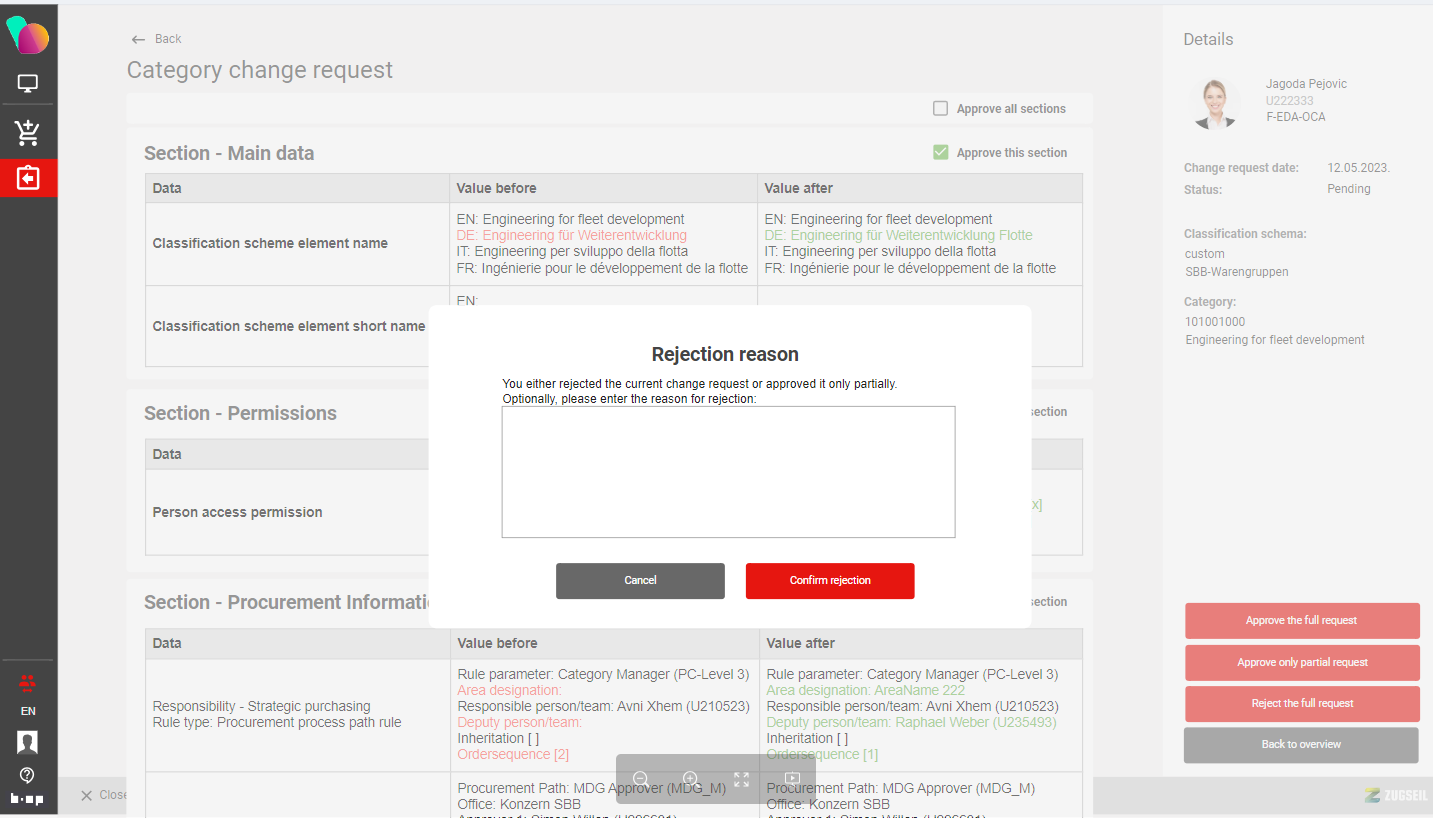Click the user profile icon in sidebar
This screenshot has height=818, width=1433.
click(28, 742)
